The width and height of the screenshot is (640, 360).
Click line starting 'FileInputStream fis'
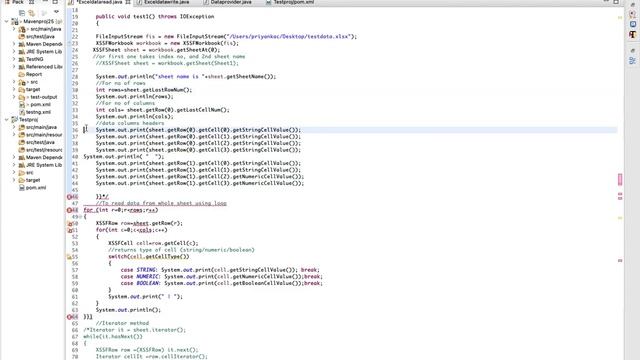pos(226,36)
